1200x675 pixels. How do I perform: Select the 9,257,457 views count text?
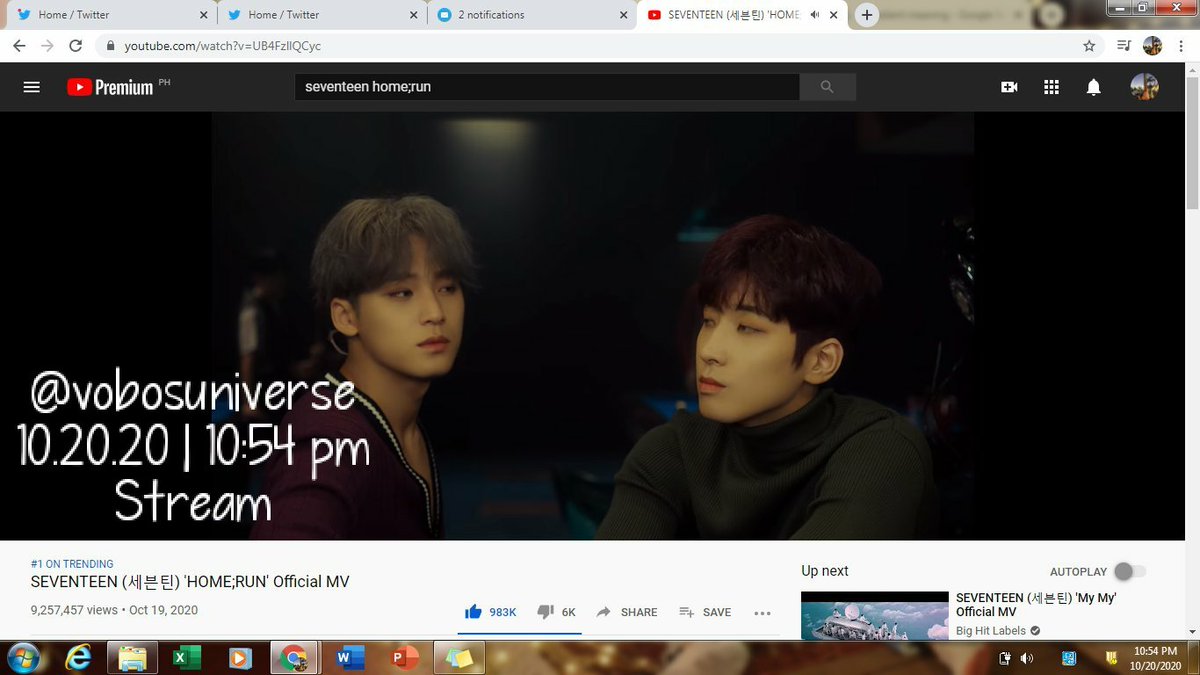point(75,610)
